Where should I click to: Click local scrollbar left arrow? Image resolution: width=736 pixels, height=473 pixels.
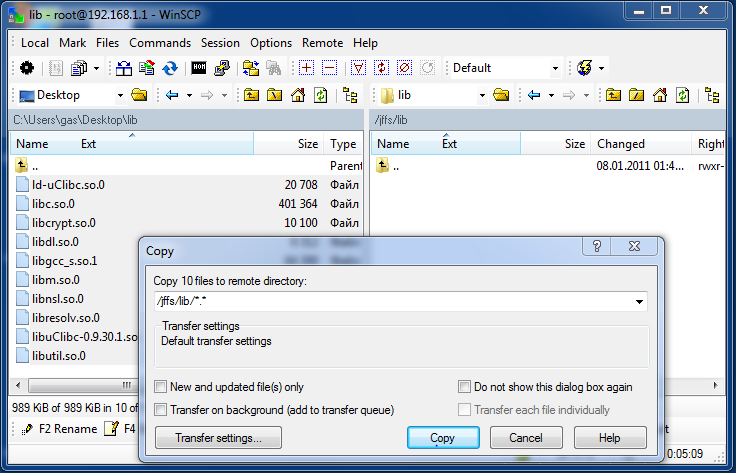[18, 386]
